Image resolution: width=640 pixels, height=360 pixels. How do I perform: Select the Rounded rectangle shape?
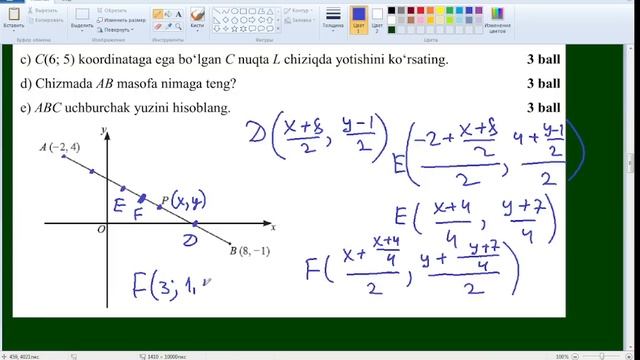(x=253, y=11)
